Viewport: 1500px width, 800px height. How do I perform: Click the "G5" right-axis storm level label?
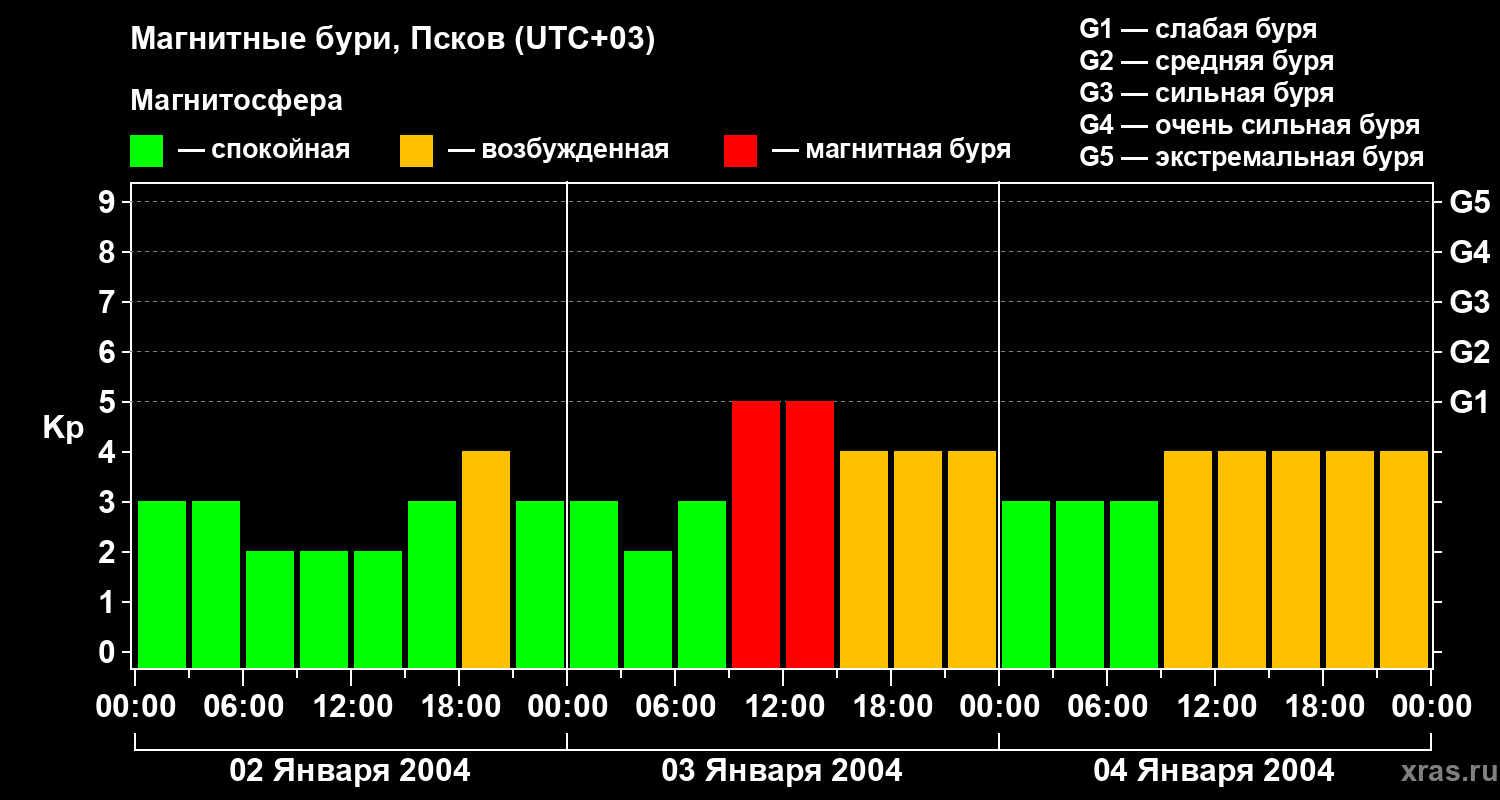(x=1469, y=202)
